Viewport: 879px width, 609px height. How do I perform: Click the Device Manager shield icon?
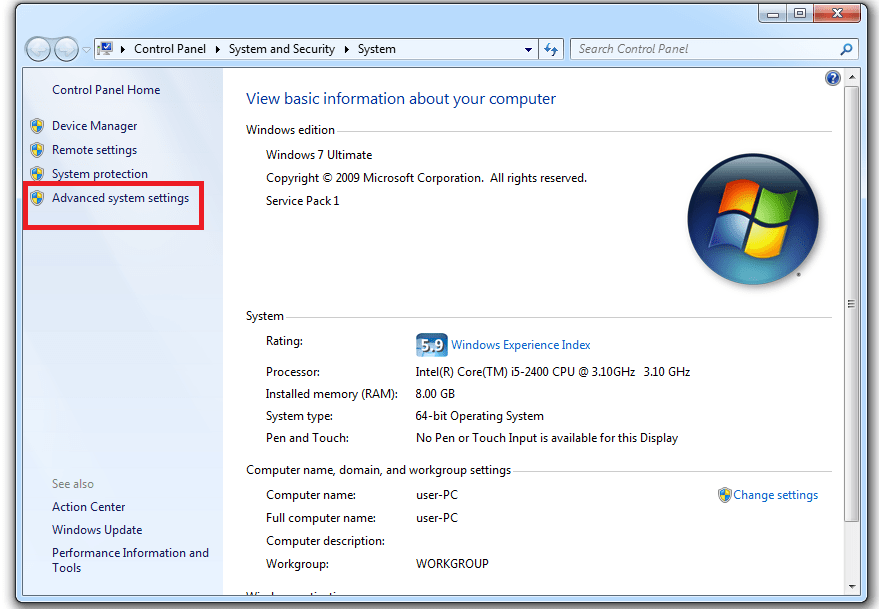pos(37,126)
